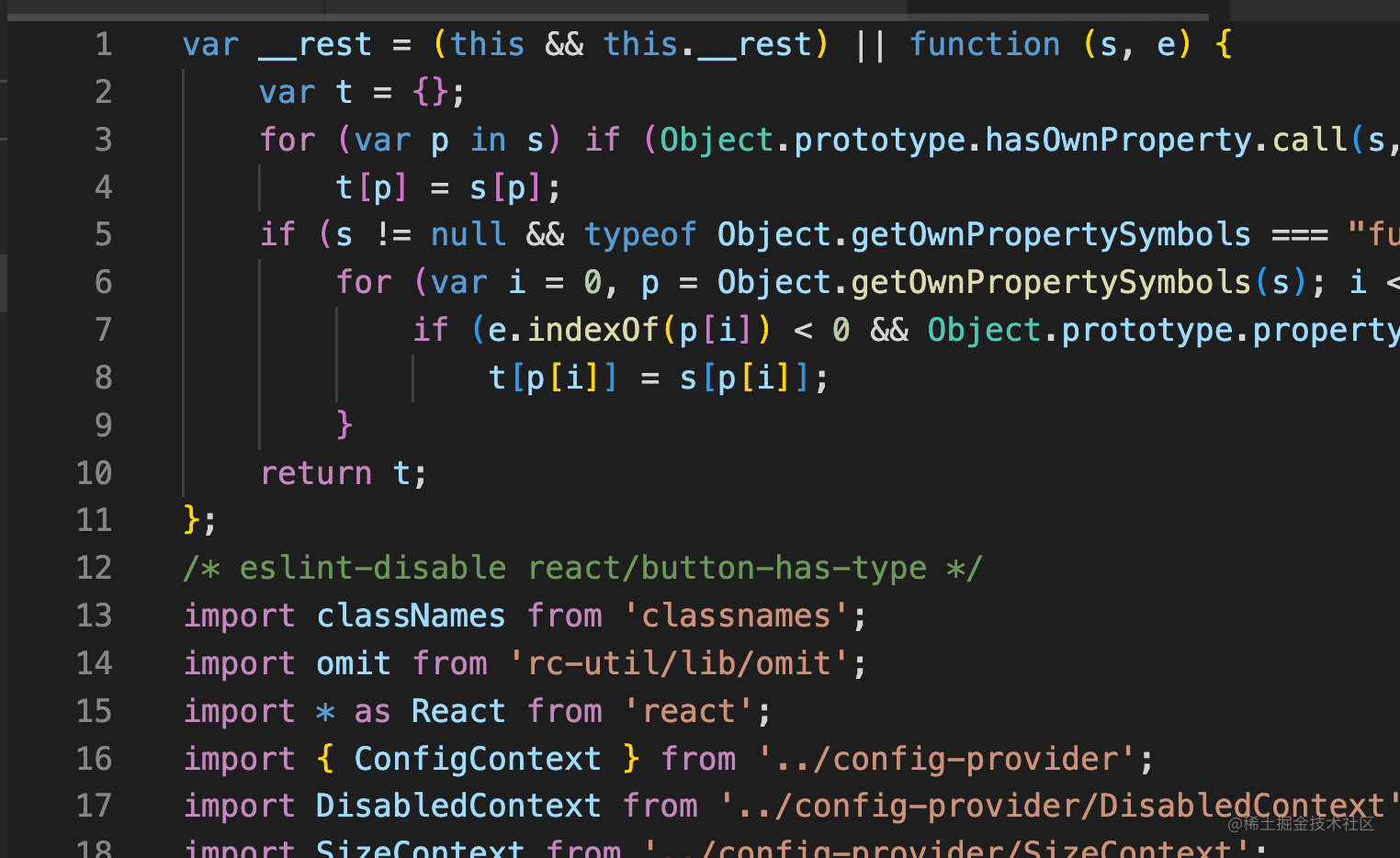Click line number 1 in the gutter
This screenshot has width=1400, height=858.
click(x=103, y=44)
